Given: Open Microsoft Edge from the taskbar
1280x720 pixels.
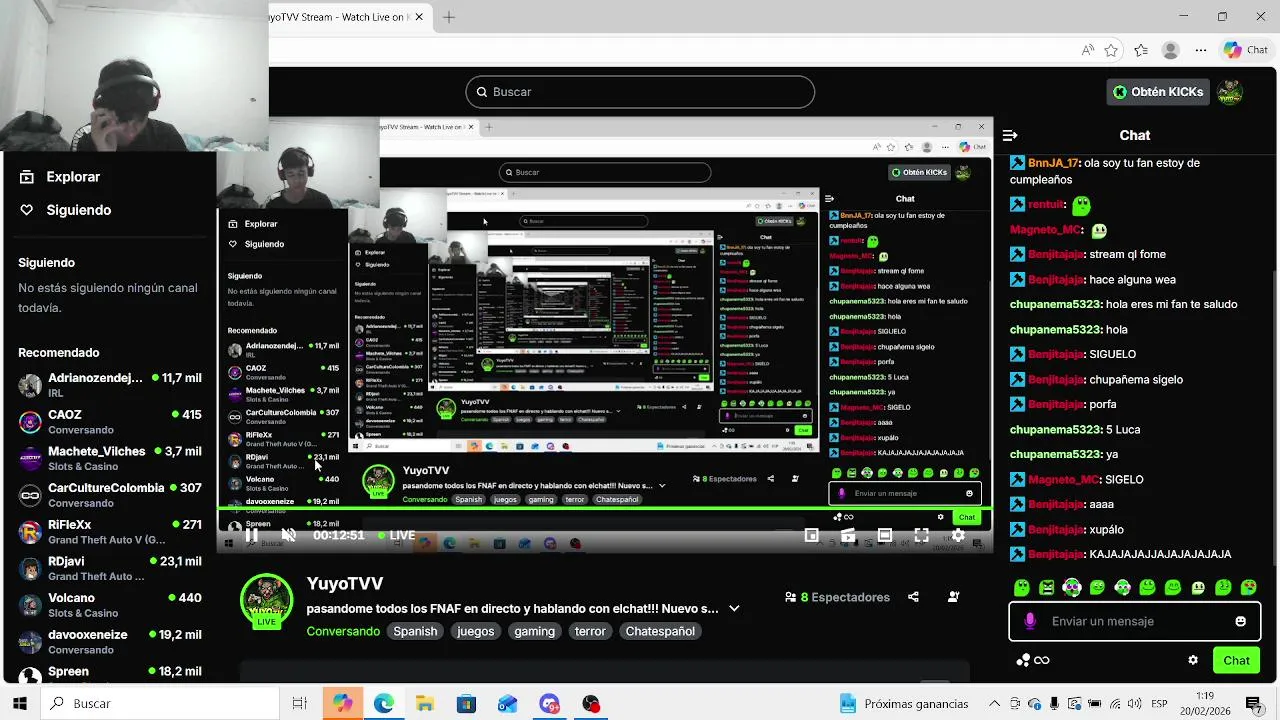Looking at the screenshot, I should pos(384,703).
